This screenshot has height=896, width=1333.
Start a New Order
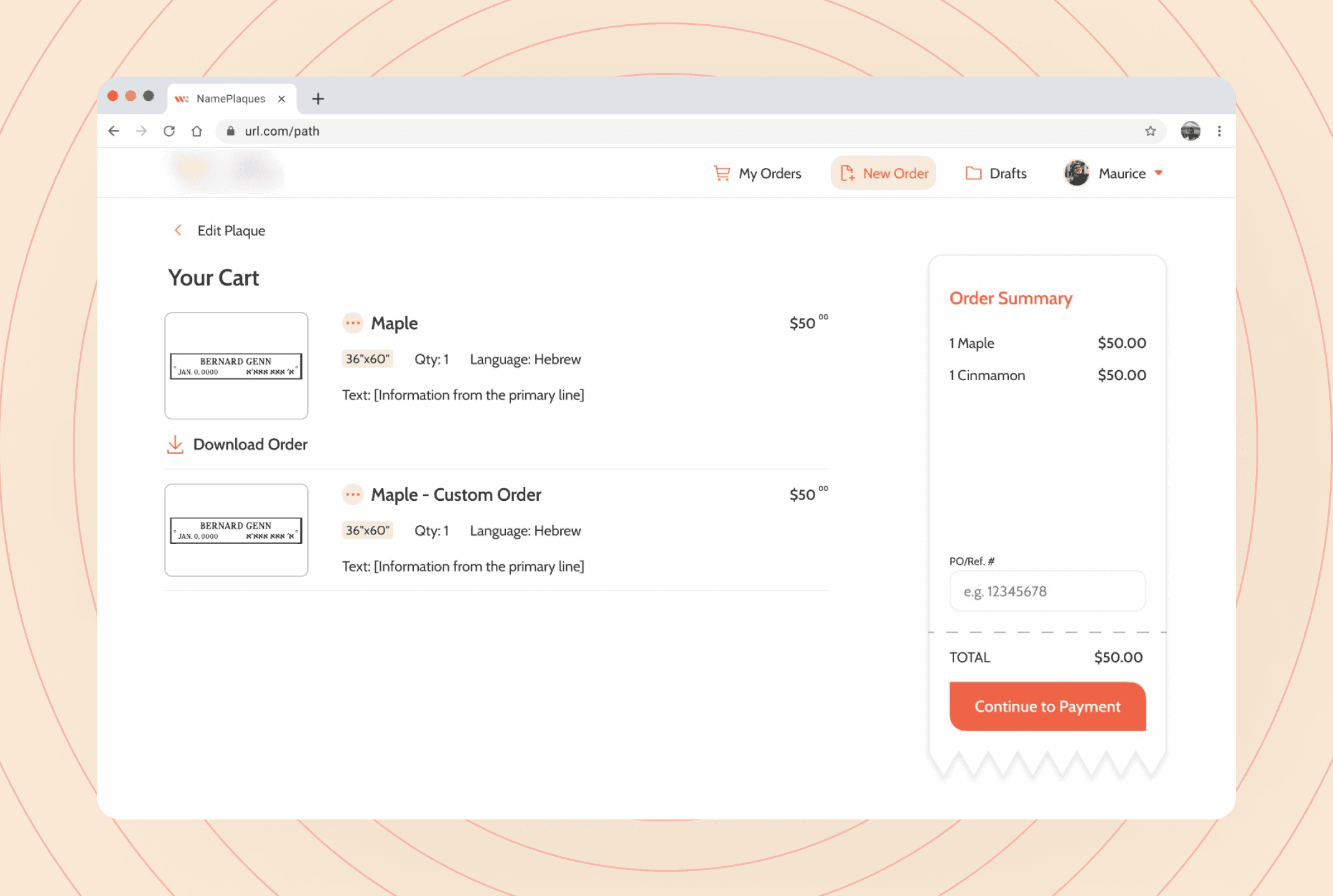coord(883,173)
